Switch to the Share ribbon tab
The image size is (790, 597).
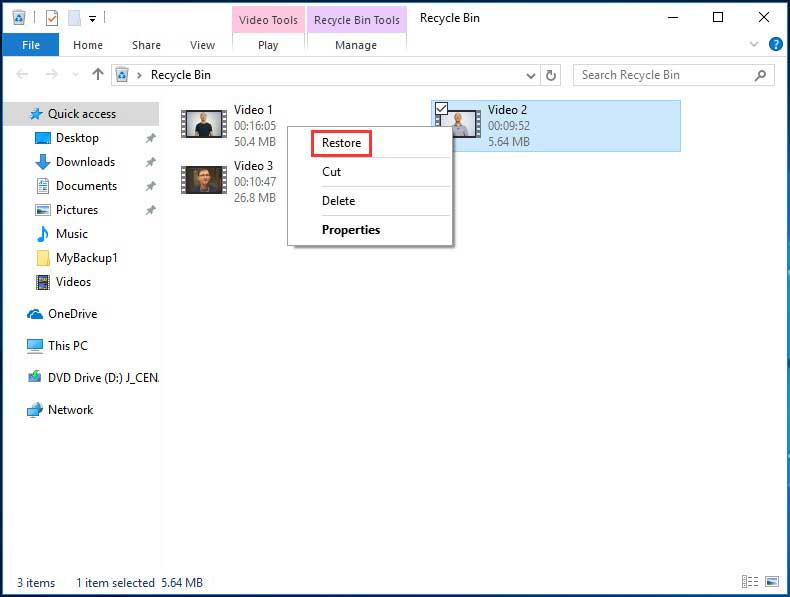click(146, 45)
